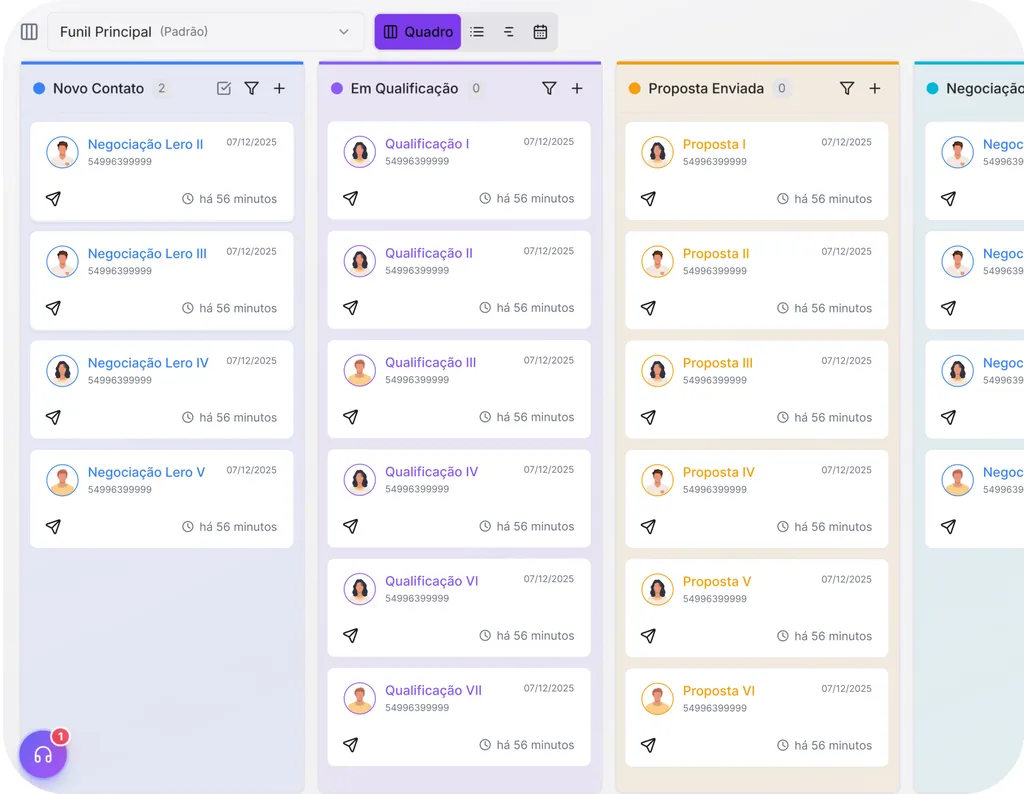1024x794 pixels.
Task: Click the 07/12/2025 date on Qualificação III card
Action: (549, 360)
